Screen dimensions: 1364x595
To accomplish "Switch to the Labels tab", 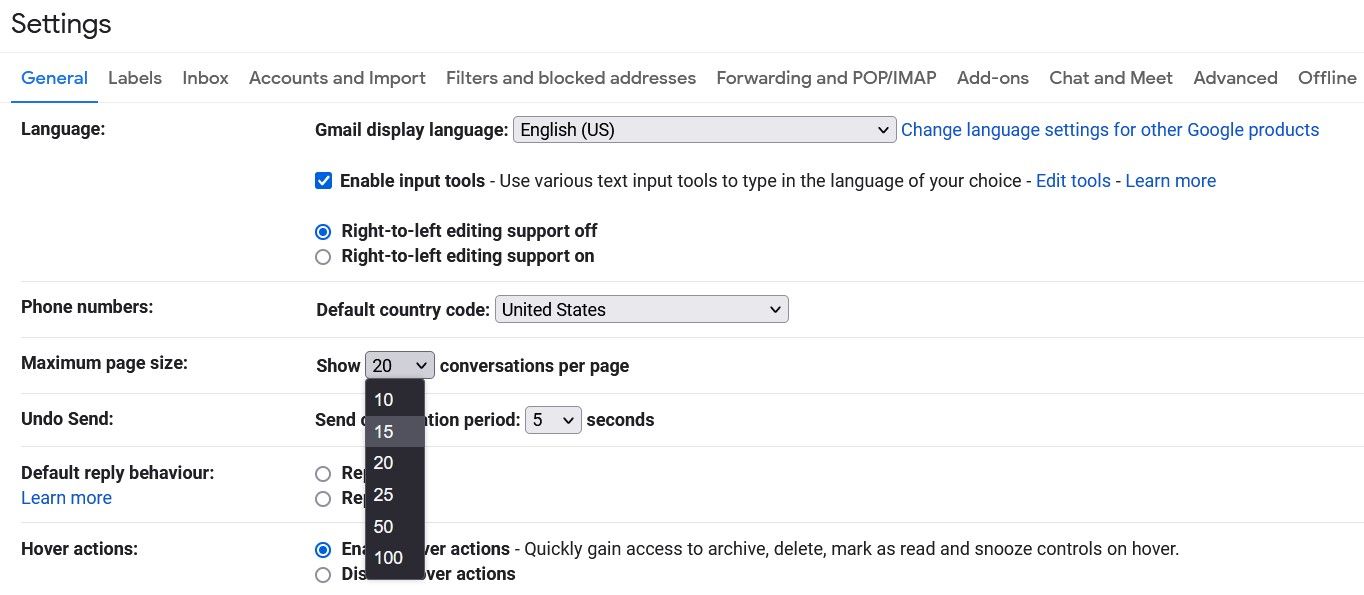I will tap(134, 78).
